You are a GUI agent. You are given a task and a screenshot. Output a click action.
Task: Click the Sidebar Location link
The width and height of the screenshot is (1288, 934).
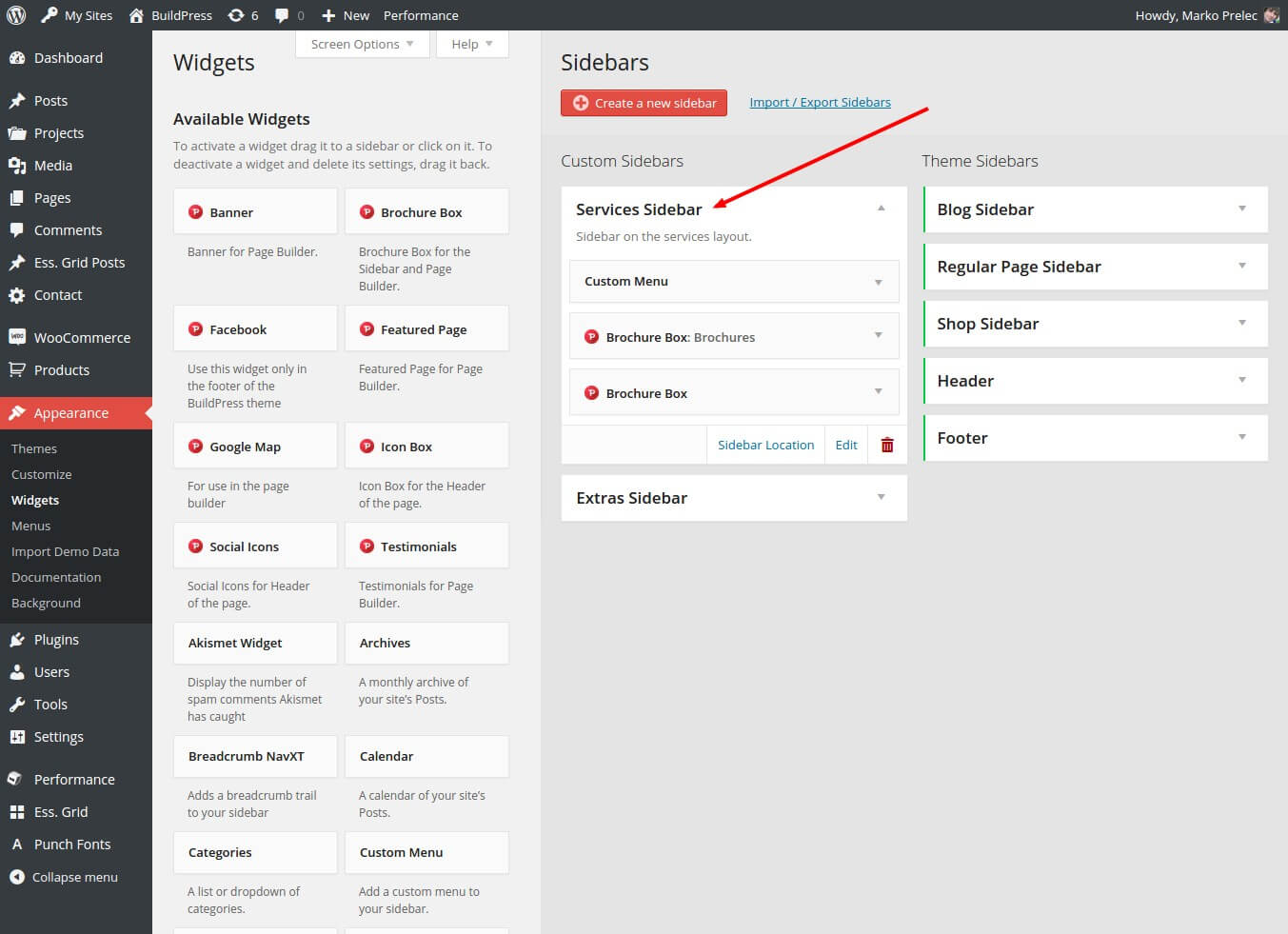click(x=766, y=445)
